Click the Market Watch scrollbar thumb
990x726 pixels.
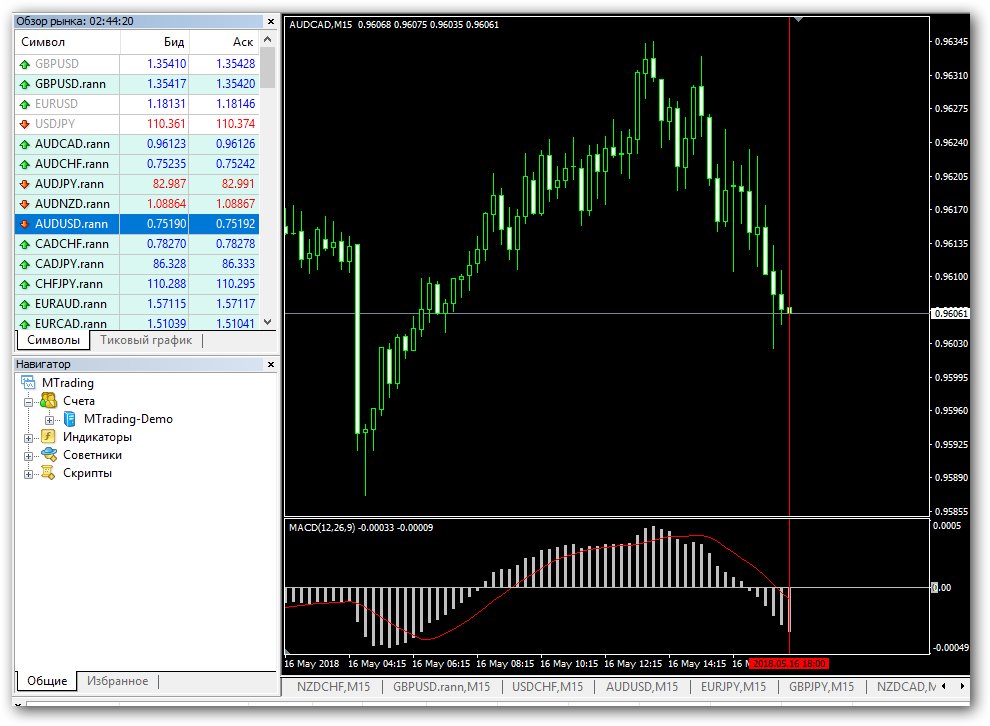[x=268, y=67]
